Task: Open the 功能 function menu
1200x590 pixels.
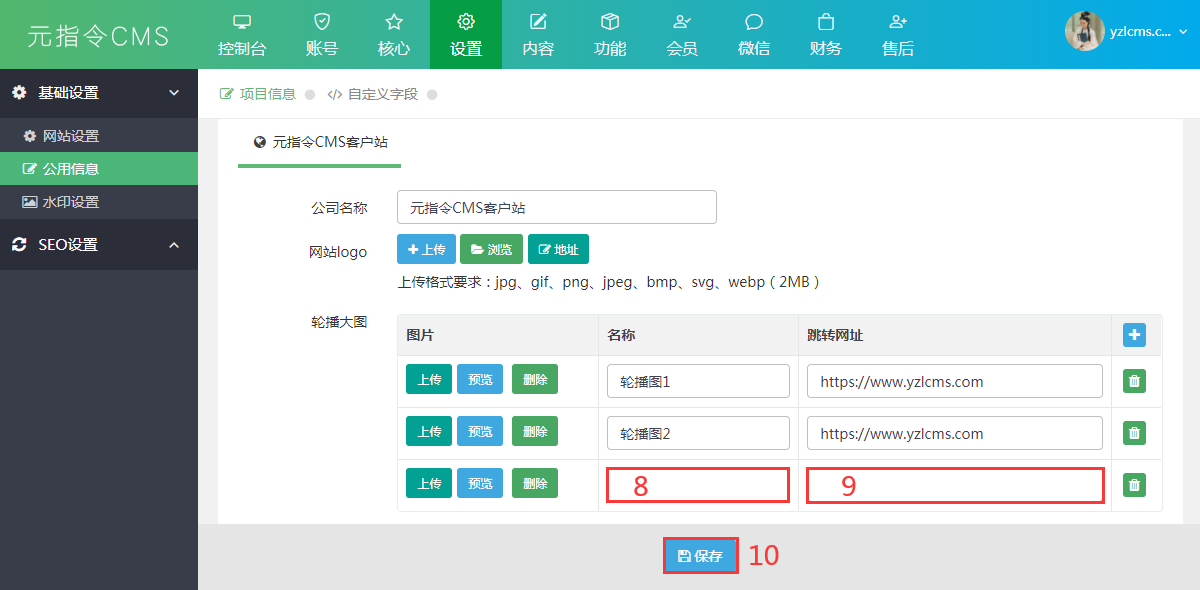Action: click(610, 34)
